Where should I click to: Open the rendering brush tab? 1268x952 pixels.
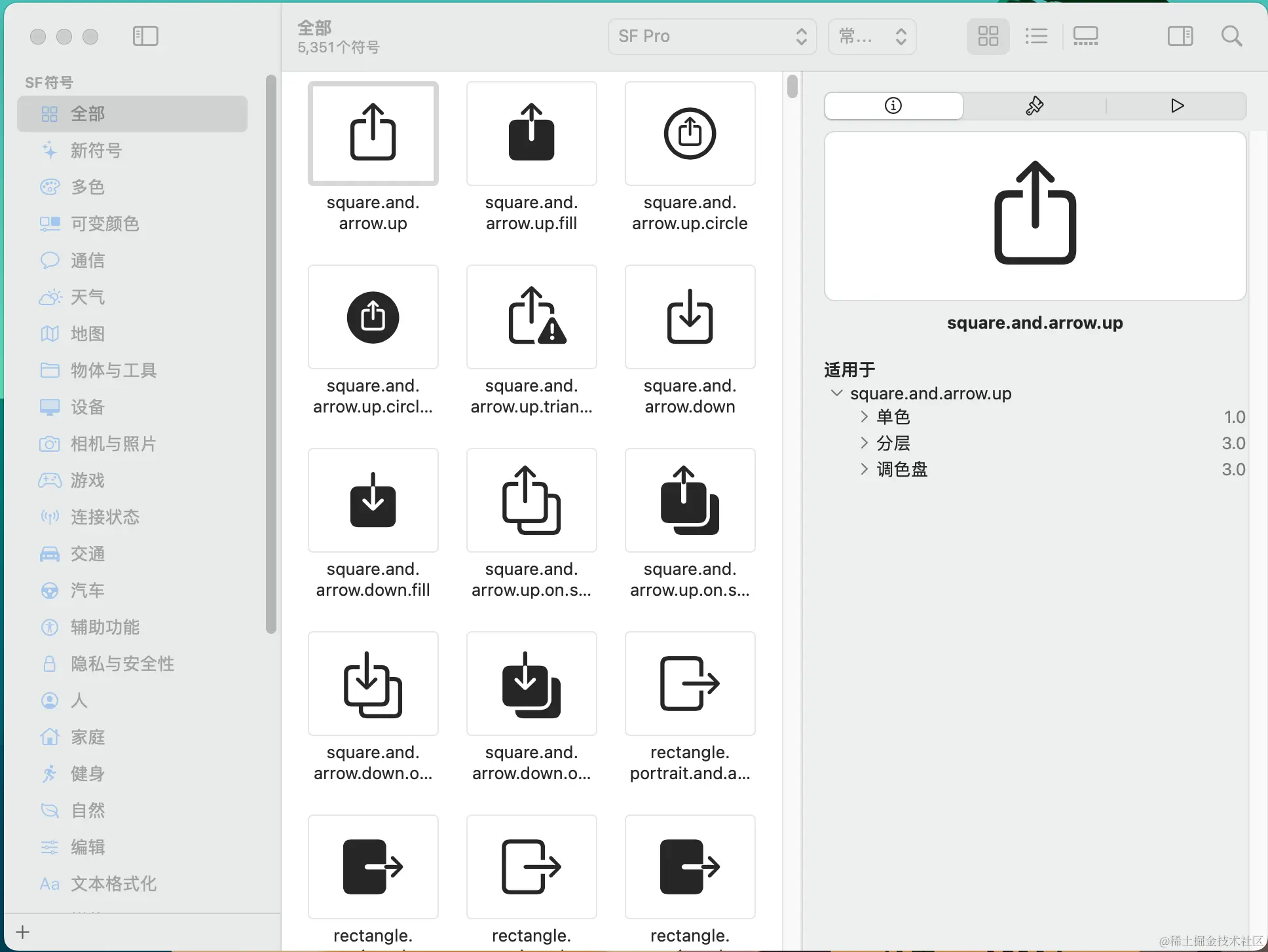point(1034,105)
